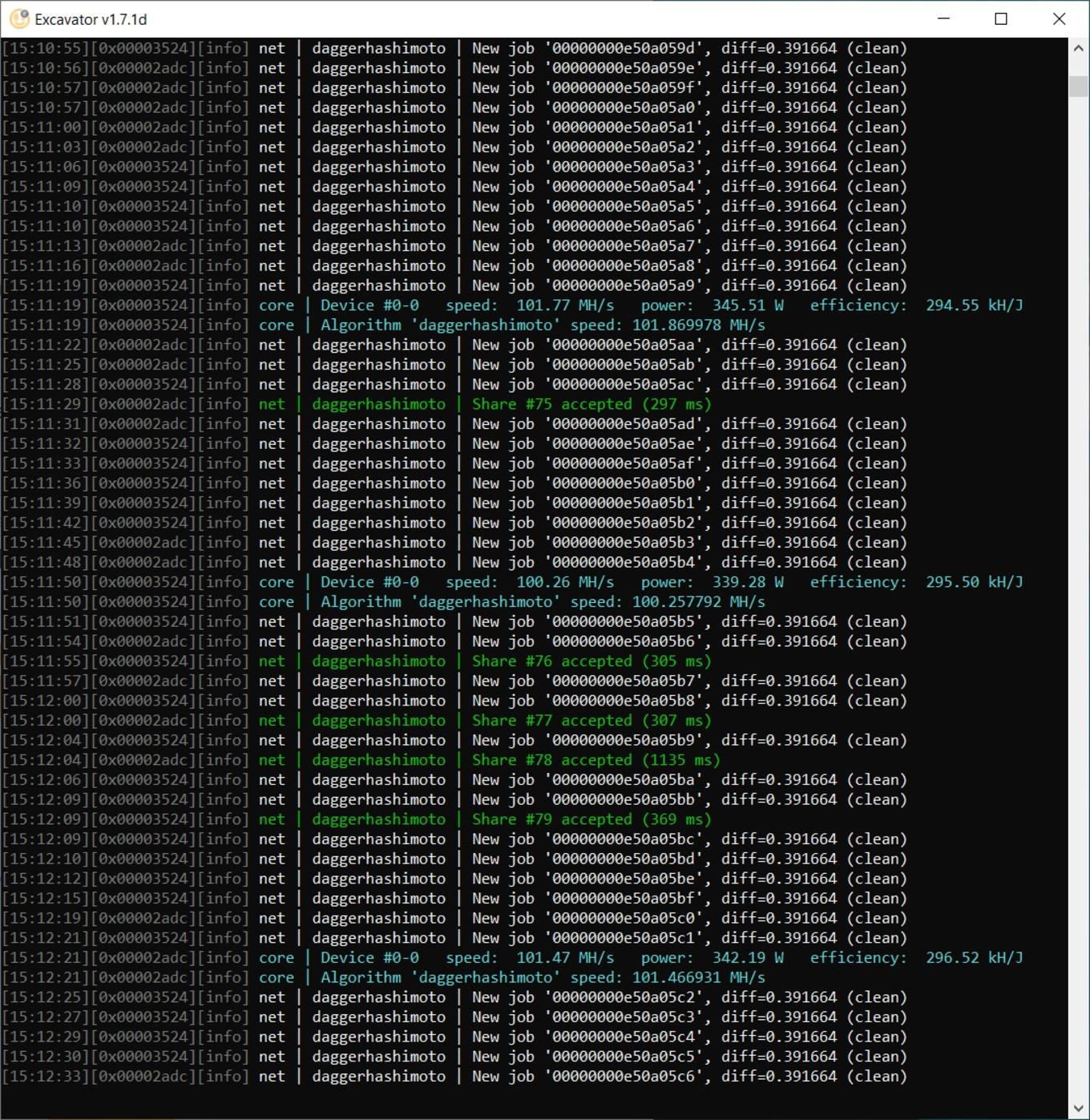Click the timestamp '[15:11:48]'
Screen dimensions: 1090x1120
pyautogui.click(x=46, y=562)
